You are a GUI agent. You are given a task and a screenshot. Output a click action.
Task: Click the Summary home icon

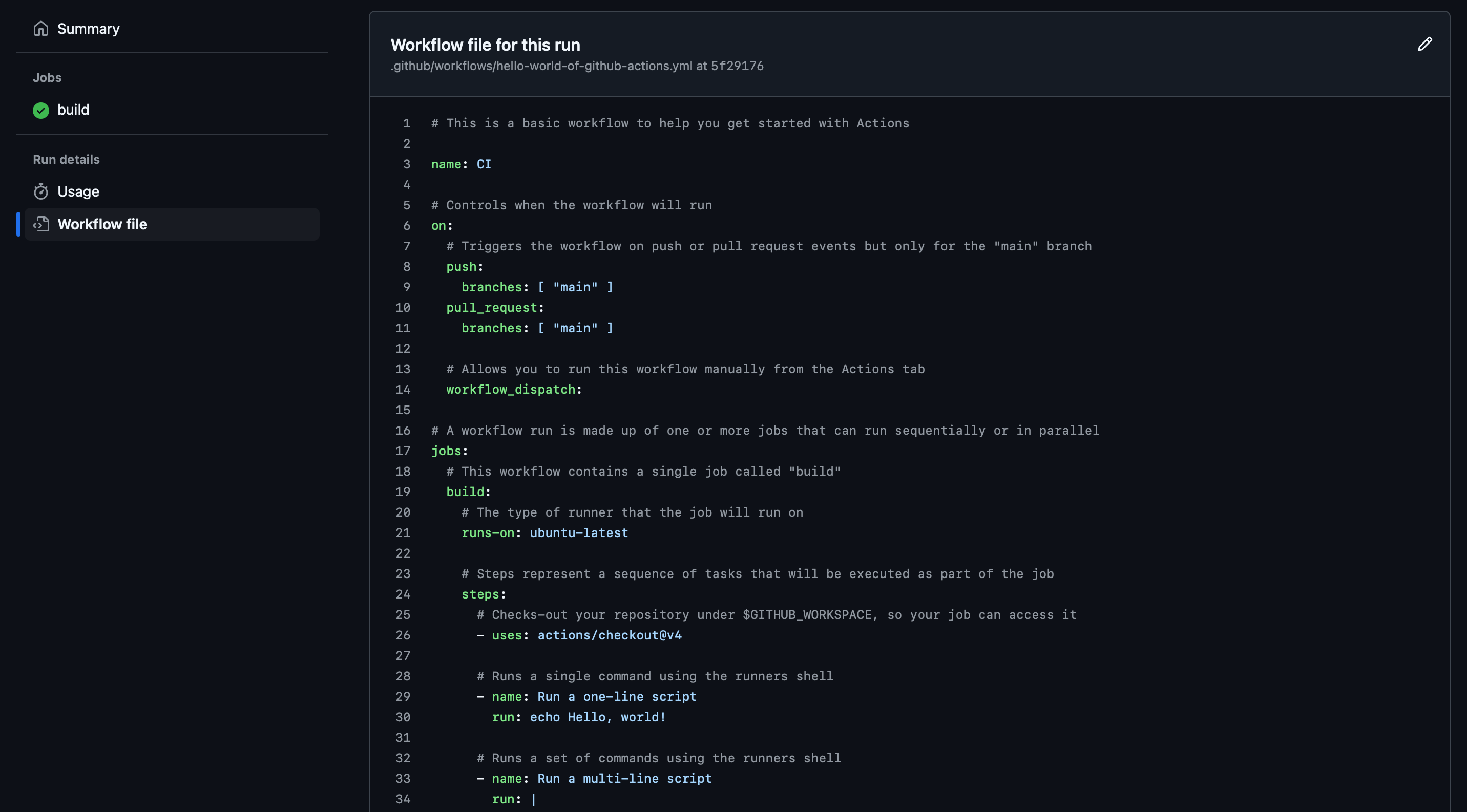41,29
